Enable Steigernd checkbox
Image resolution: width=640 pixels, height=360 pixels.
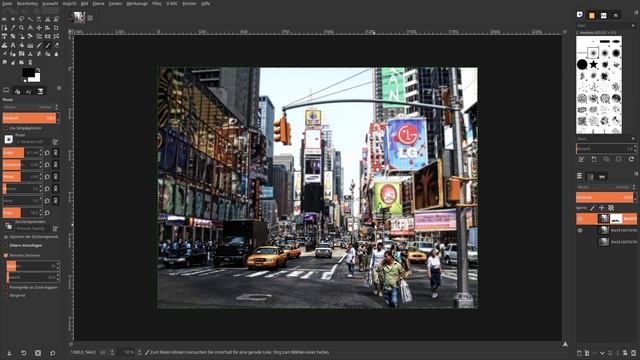point(6,296)
